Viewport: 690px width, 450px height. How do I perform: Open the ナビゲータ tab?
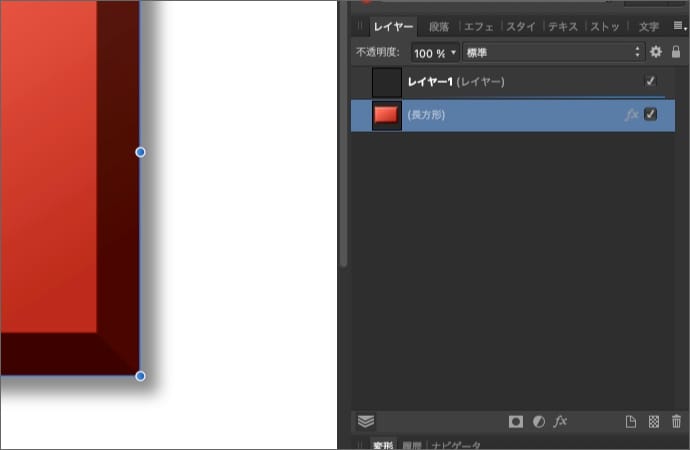click(x=456, y=445)
